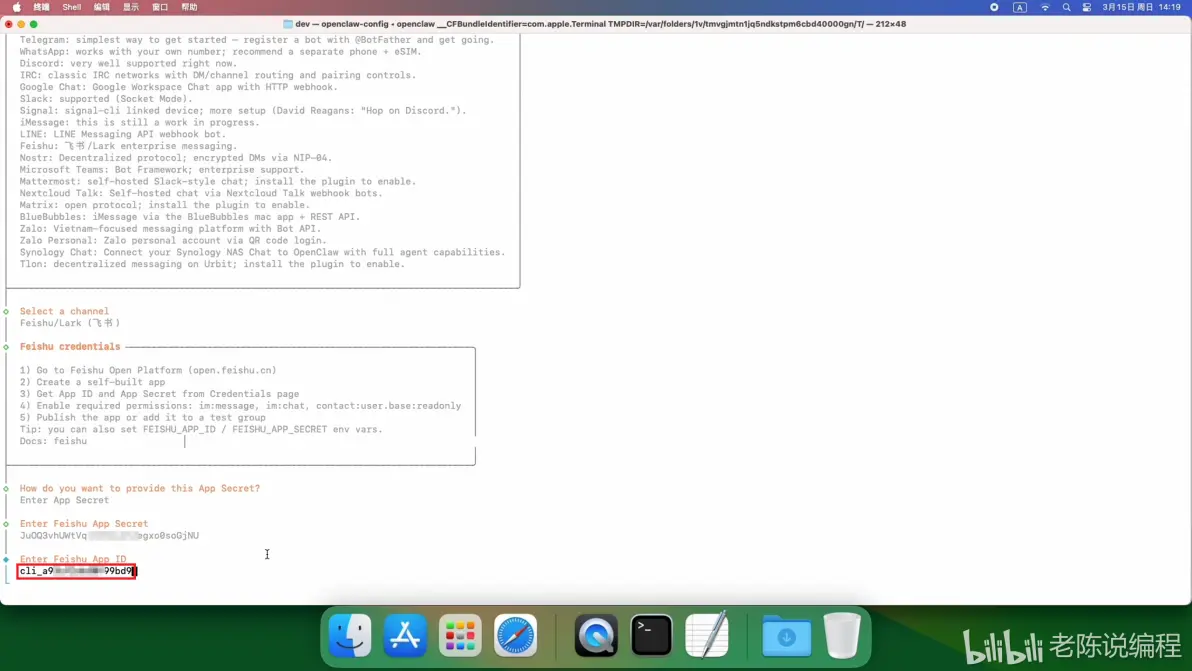Show the date and time panel
The height and width of the screenshot is (671, 1192).
[x=1141, y=7]
